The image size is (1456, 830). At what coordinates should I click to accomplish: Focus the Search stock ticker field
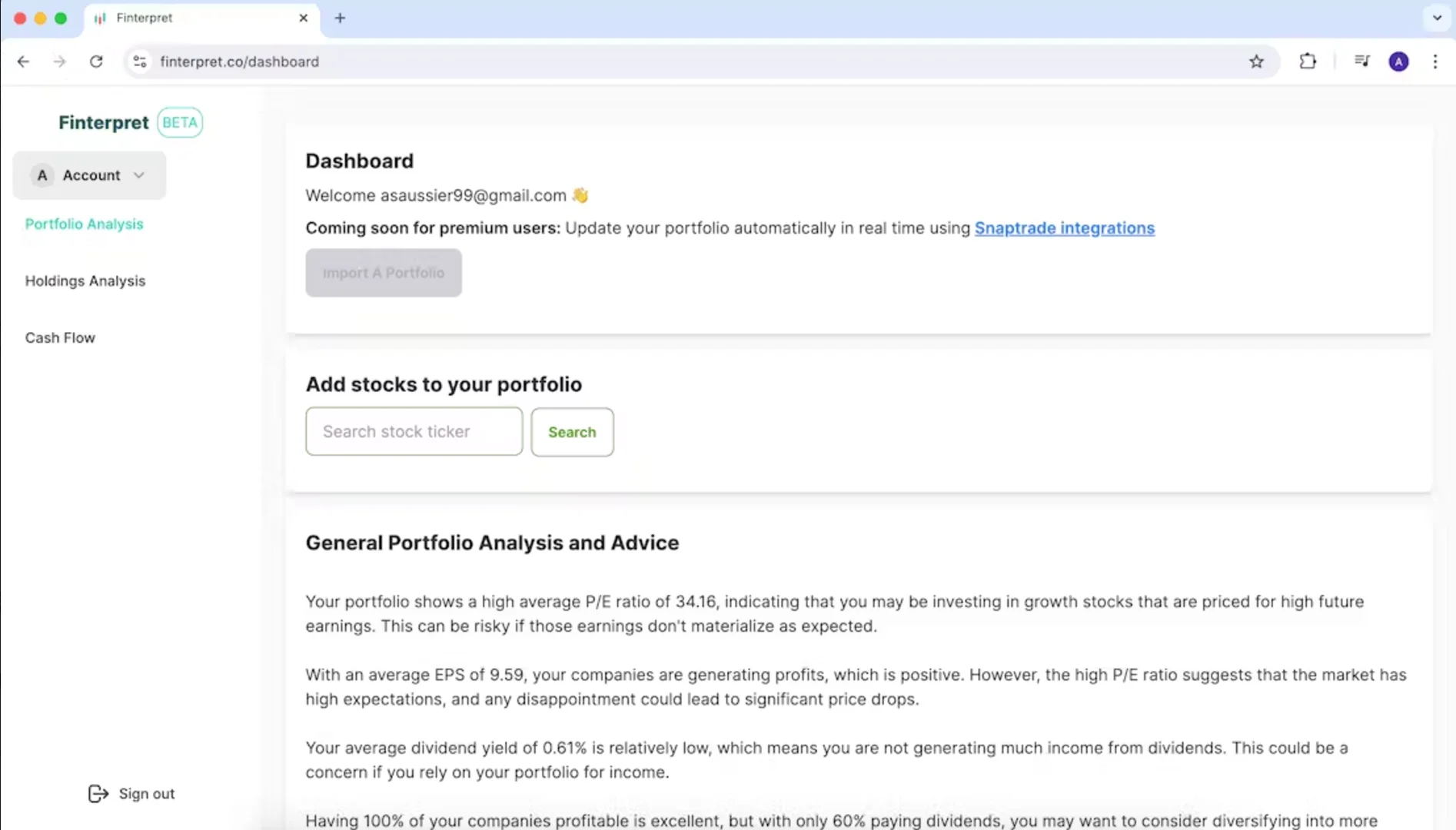point(414,431)
